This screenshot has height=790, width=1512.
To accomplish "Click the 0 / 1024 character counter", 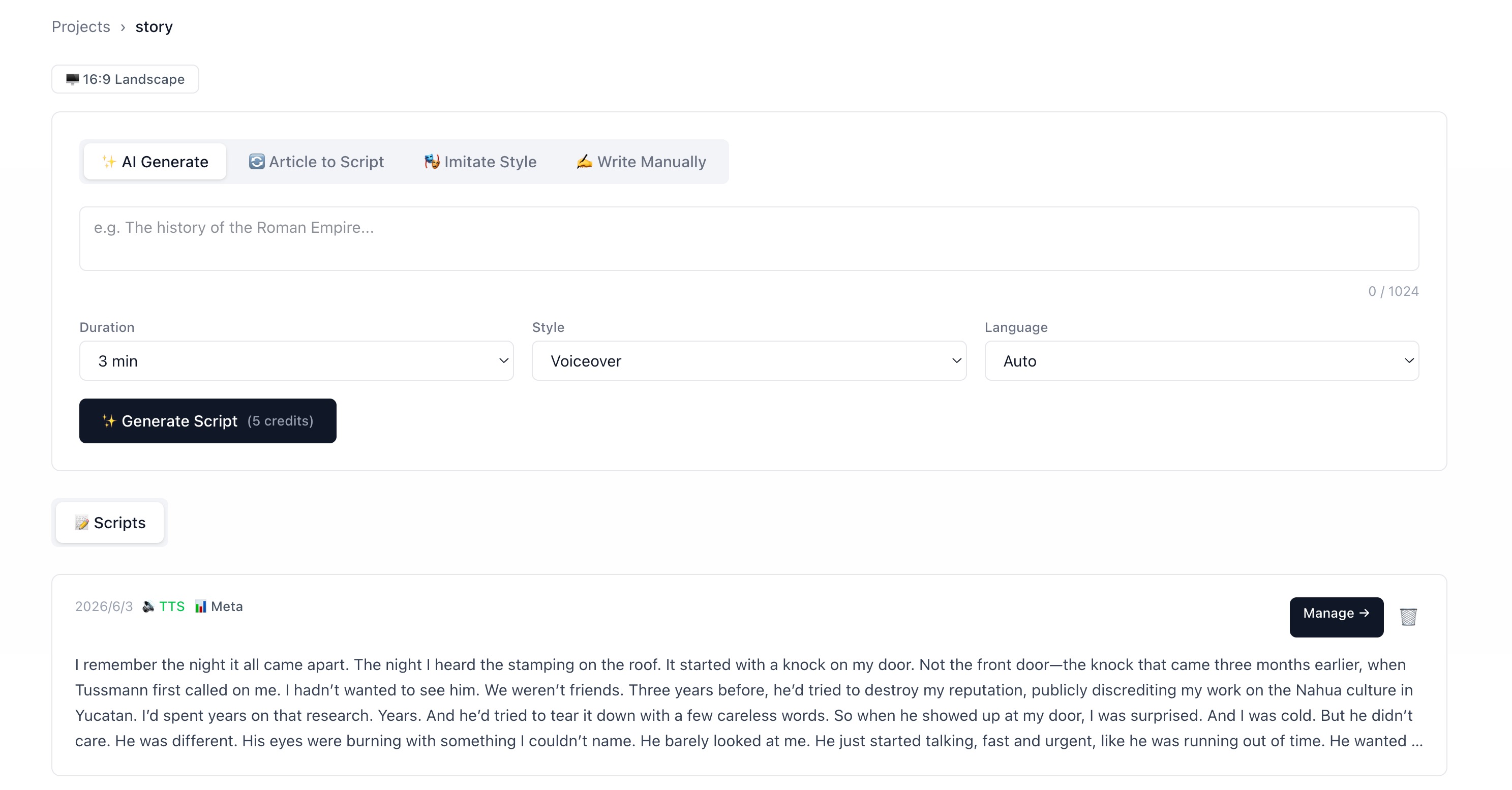I will coord(1393,291).
